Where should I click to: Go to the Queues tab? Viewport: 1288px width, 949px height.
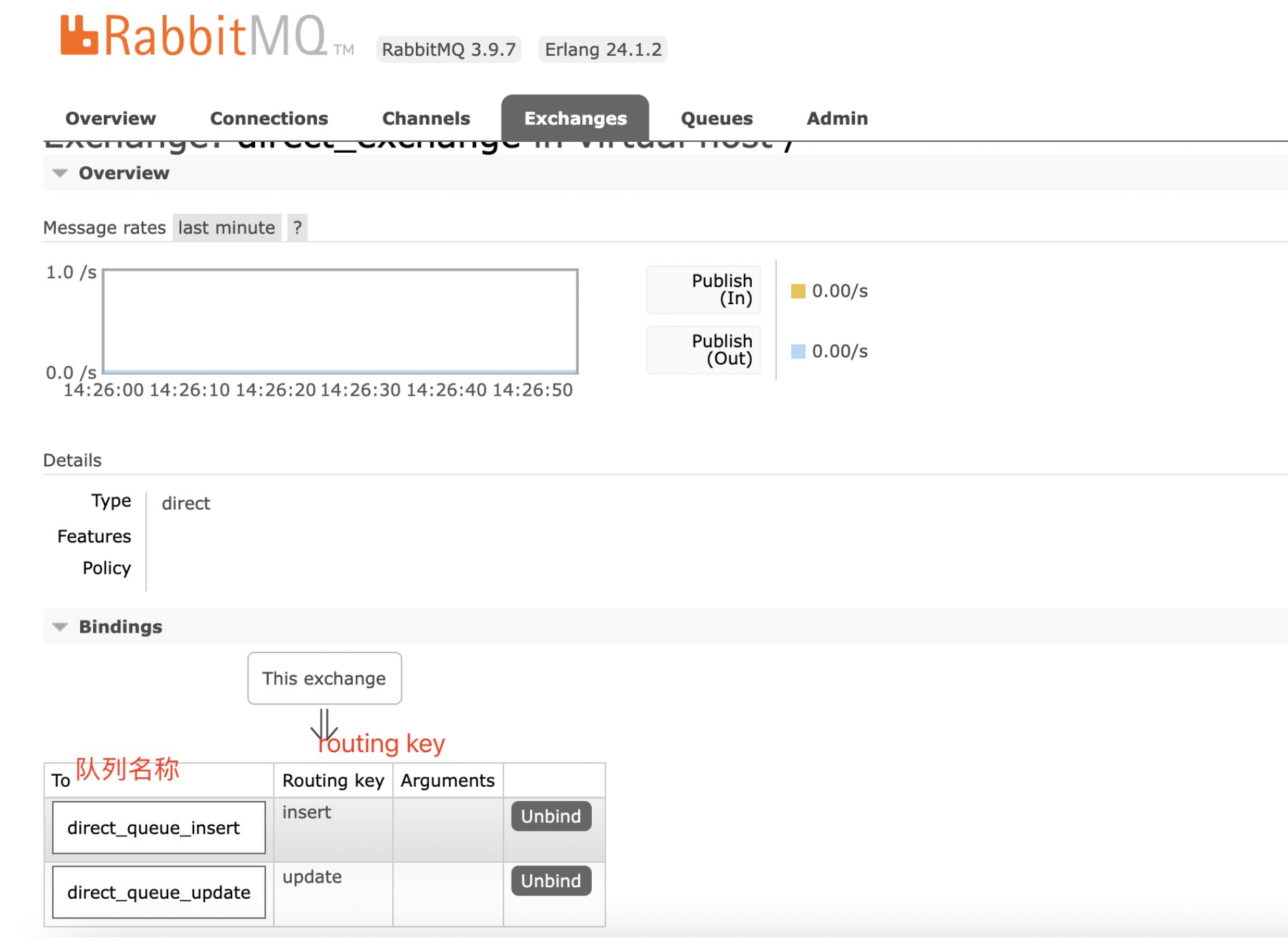point(717,118)
